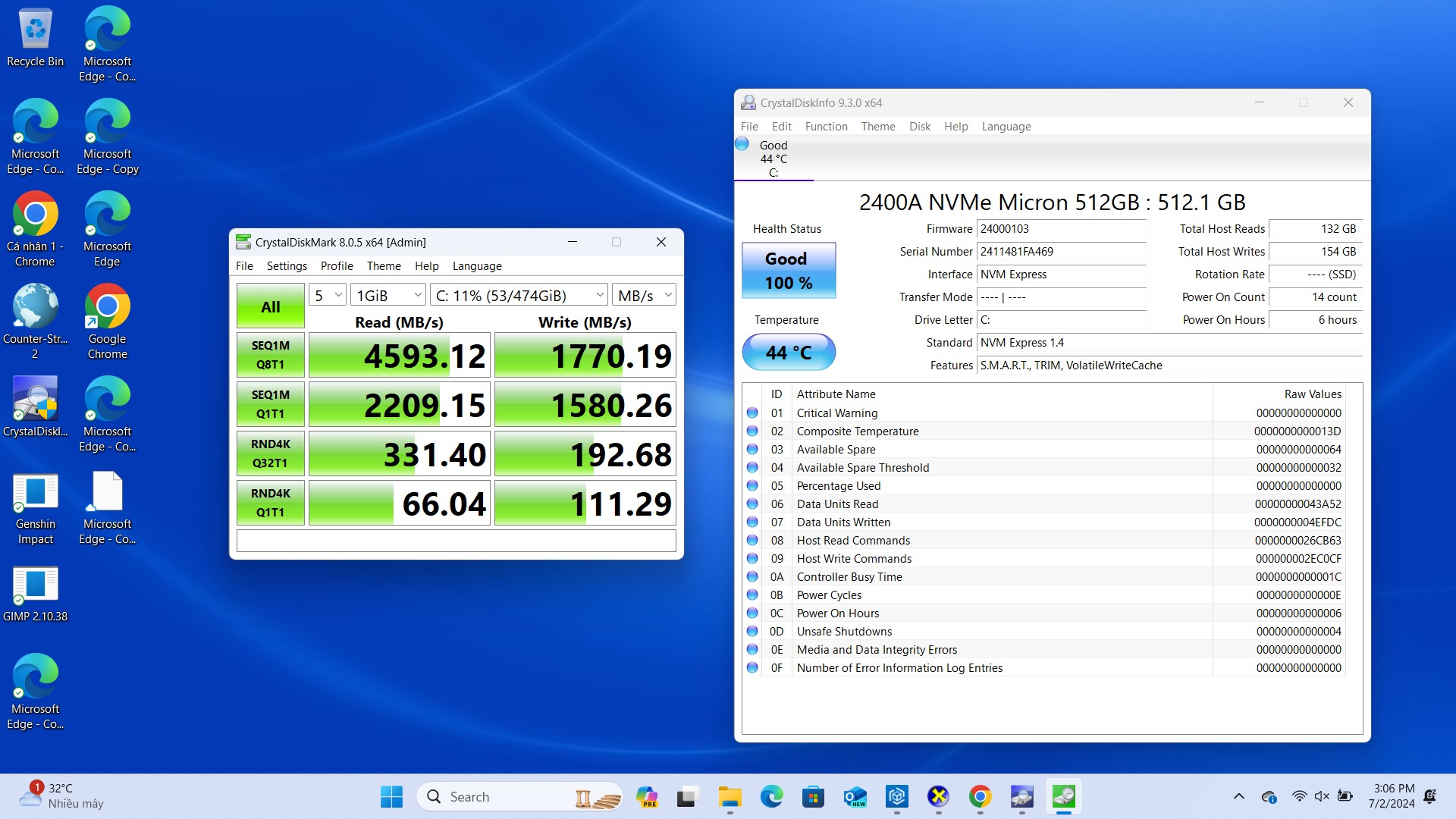Open Outlook (new) from the taskbar
The width and height of the screenshot is (1456, 819).
(x=855, y=797)
